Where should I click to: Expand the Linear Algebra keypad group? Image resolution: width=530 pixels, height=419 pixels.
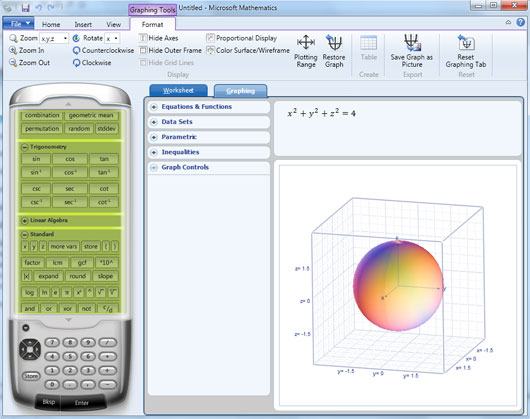coord(24,220)
